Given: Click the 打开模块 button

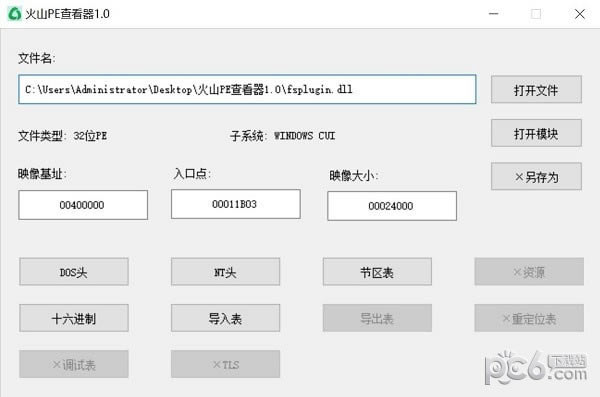Looking at the screenshot, I should click(x=536, y=133).
